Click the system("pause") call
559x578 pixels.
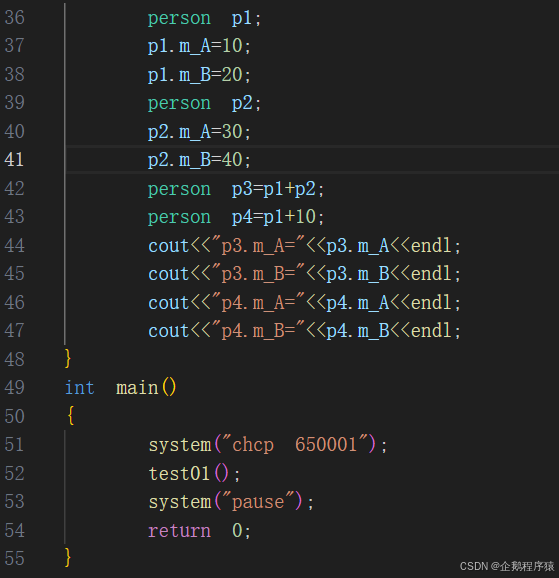click(x=231, y=502)
